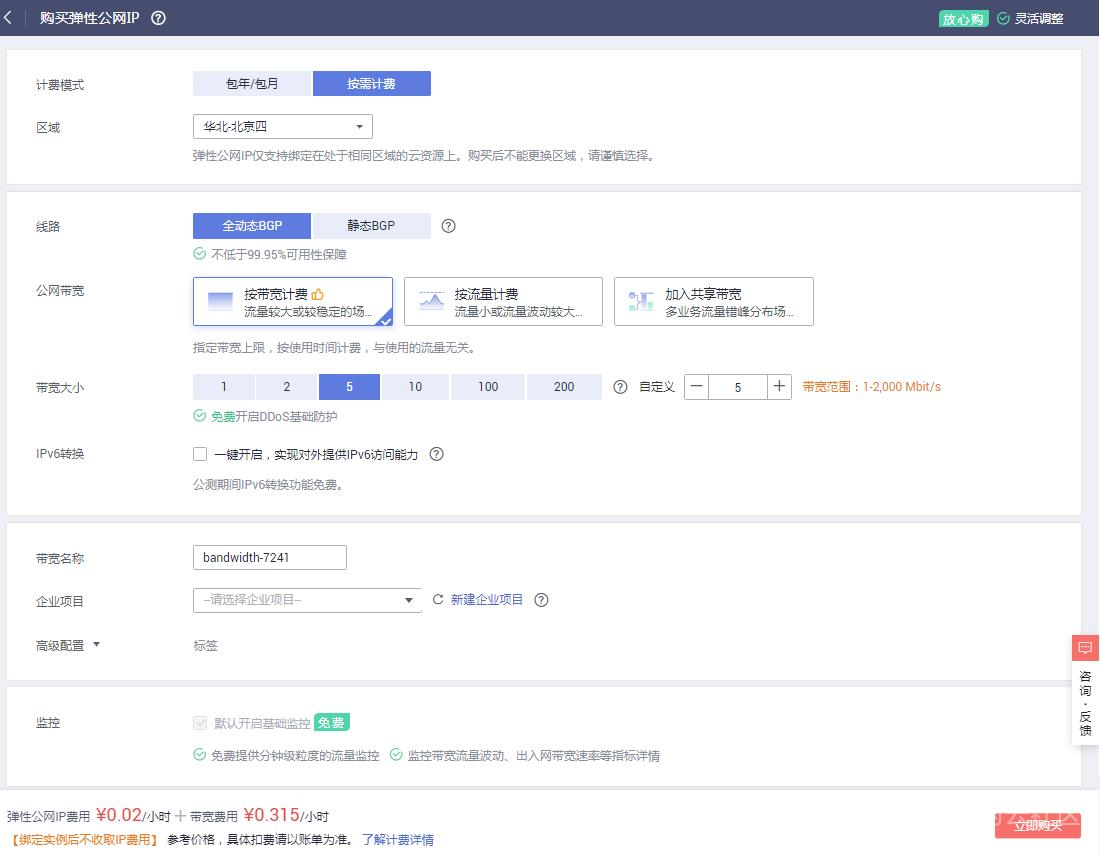
Task: Set bandwidth size to 100
Action: click(488, 387)
